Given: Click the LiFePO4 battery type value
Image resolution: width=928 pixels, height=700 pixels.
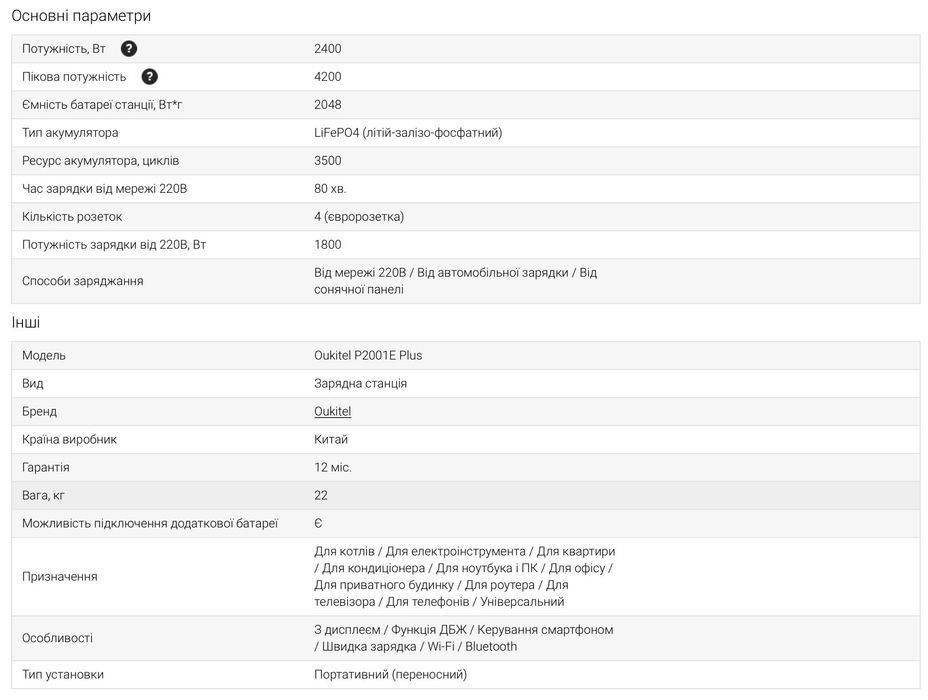Looking at the screenshot, I should tap(407, 133).
